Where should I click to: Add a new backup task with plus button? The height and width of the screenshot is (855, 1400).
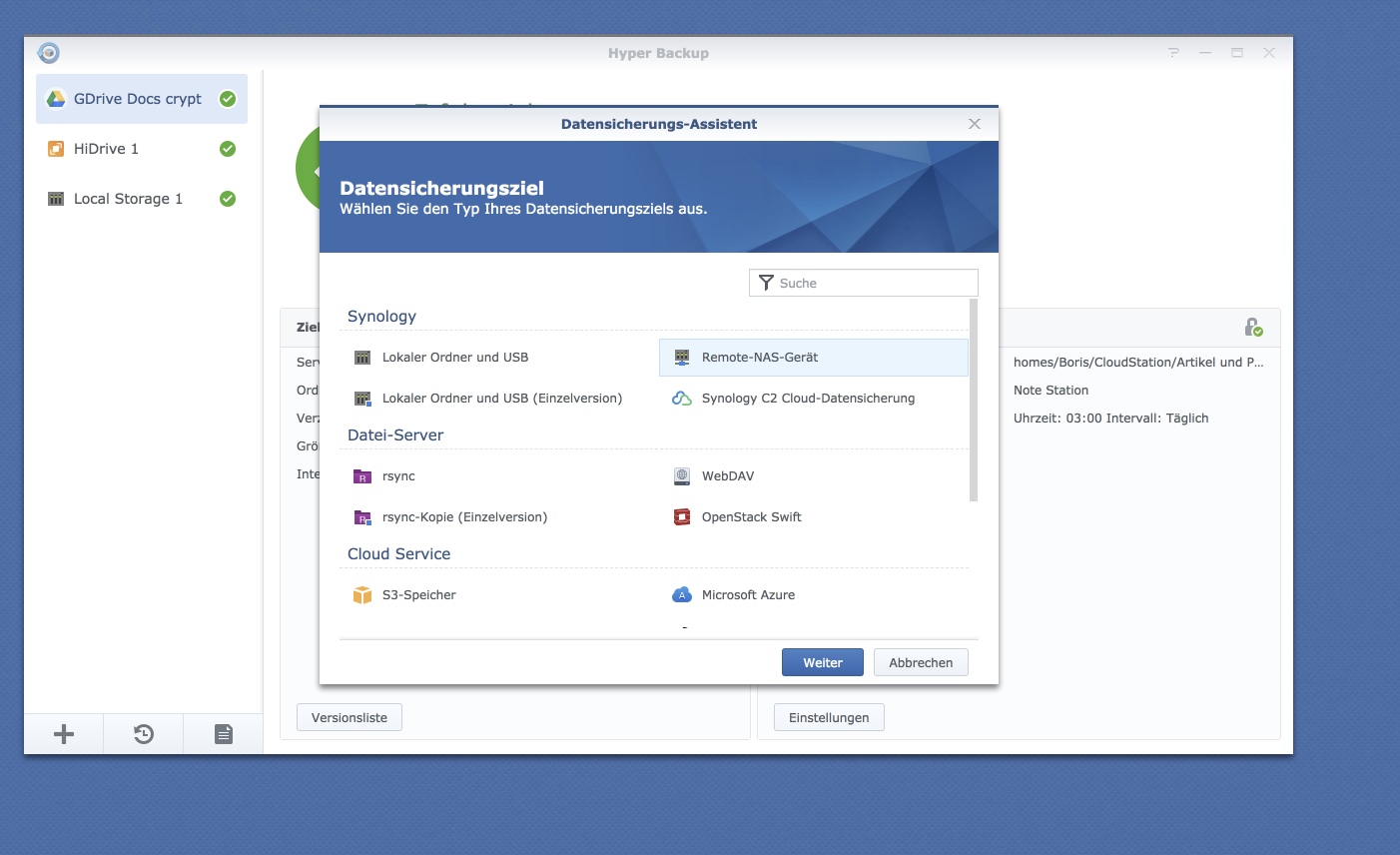tap(64, 734)
